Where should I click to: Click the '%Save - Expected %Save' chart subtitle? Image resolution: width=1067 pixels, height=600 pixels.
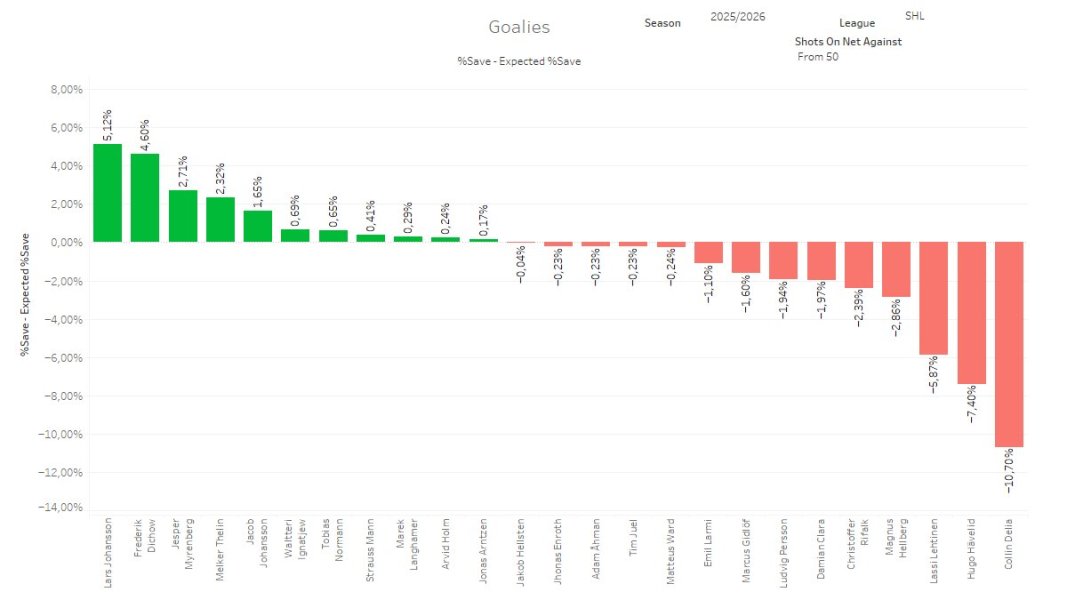tap(519, 61)
